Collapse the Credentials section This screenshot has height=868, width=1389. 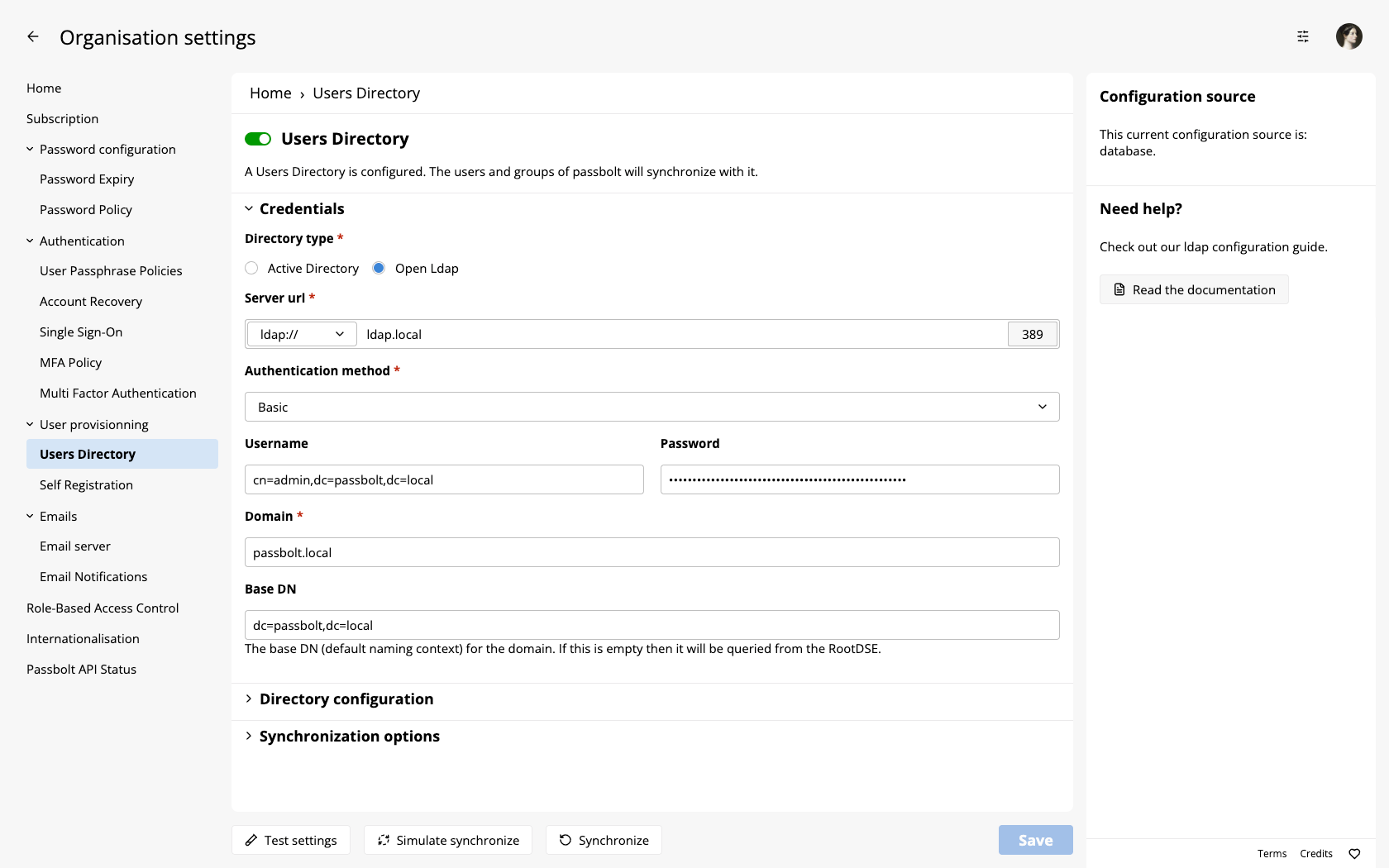pos(294,208)
